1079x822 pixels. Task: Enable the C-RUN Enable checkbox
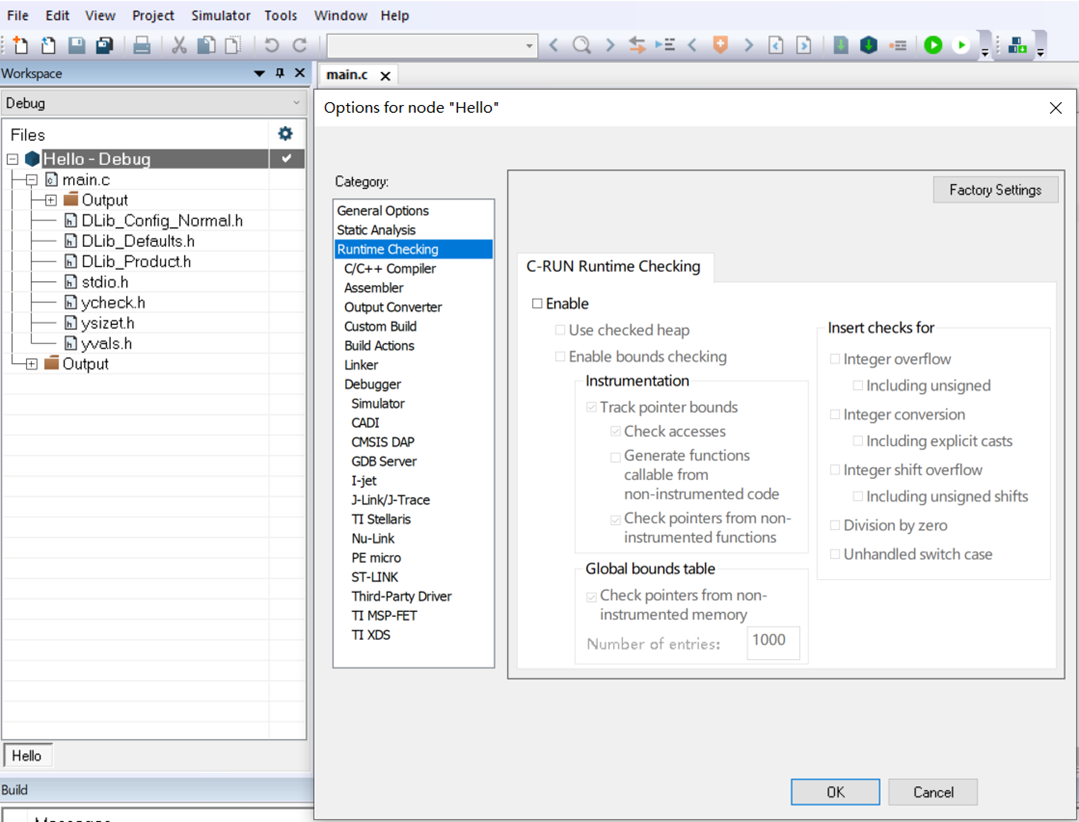[537, 303]
